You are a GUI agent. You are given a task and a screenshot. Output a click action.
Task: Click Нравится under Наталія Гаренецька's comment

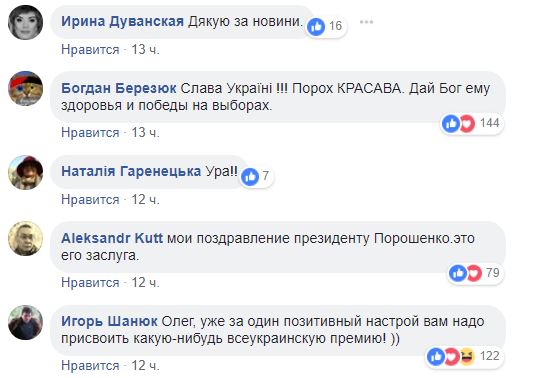(x=90, y=200)
